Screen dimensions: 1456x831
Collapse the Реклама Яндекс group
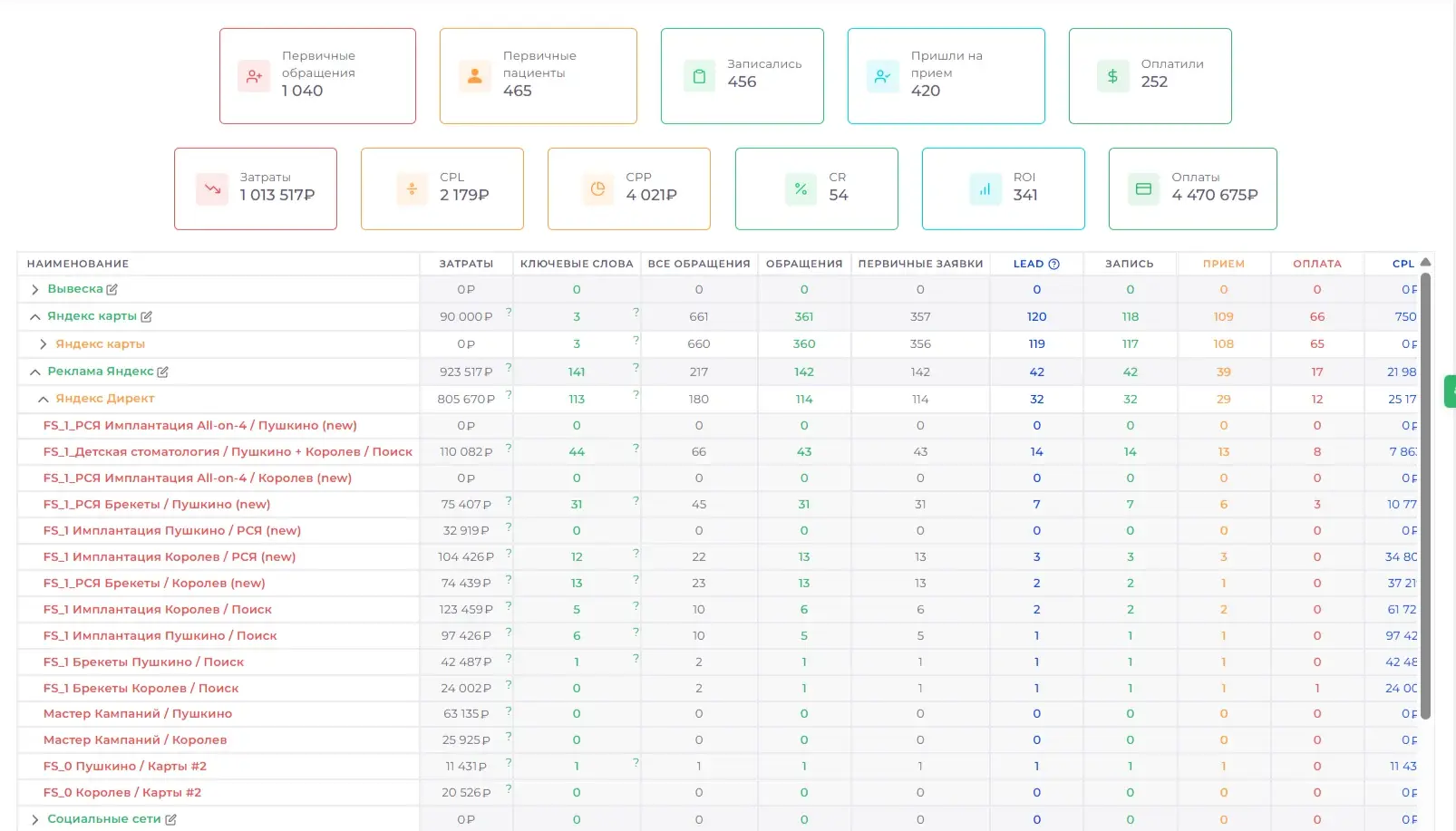tap(35, 372)
